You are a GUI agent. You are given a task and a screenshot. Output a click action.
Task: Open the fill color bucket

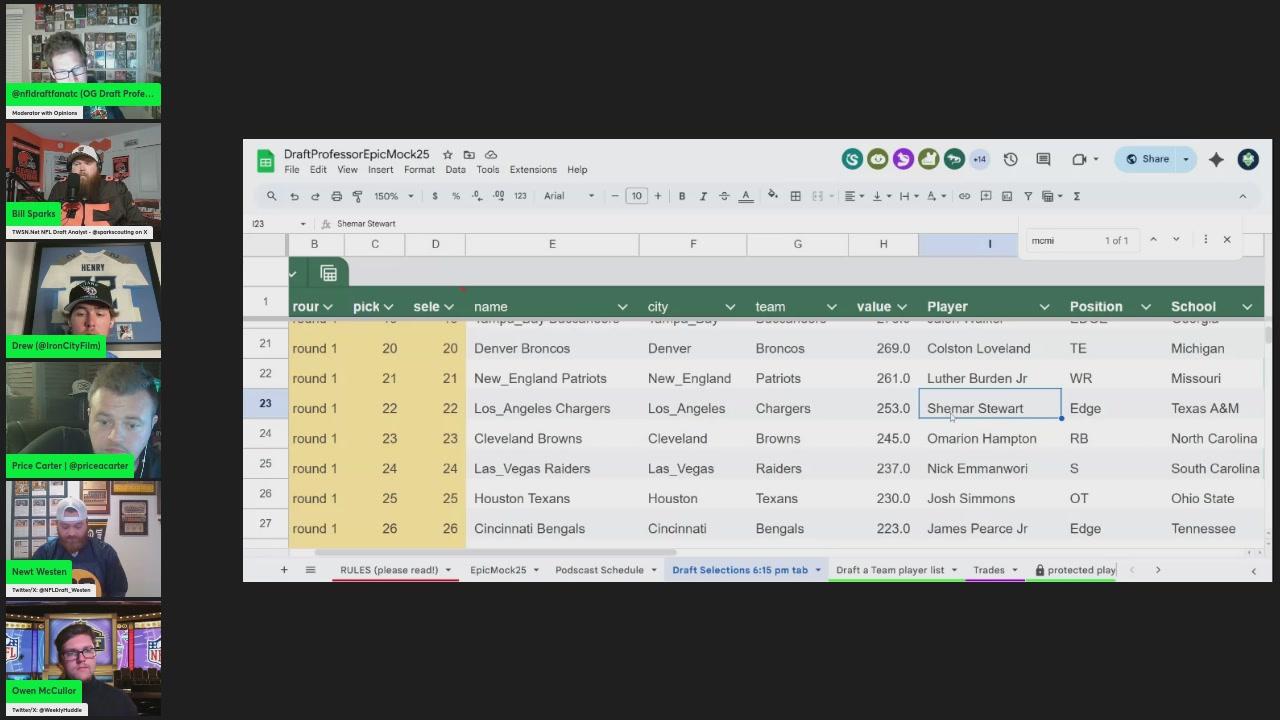(772, 196)
